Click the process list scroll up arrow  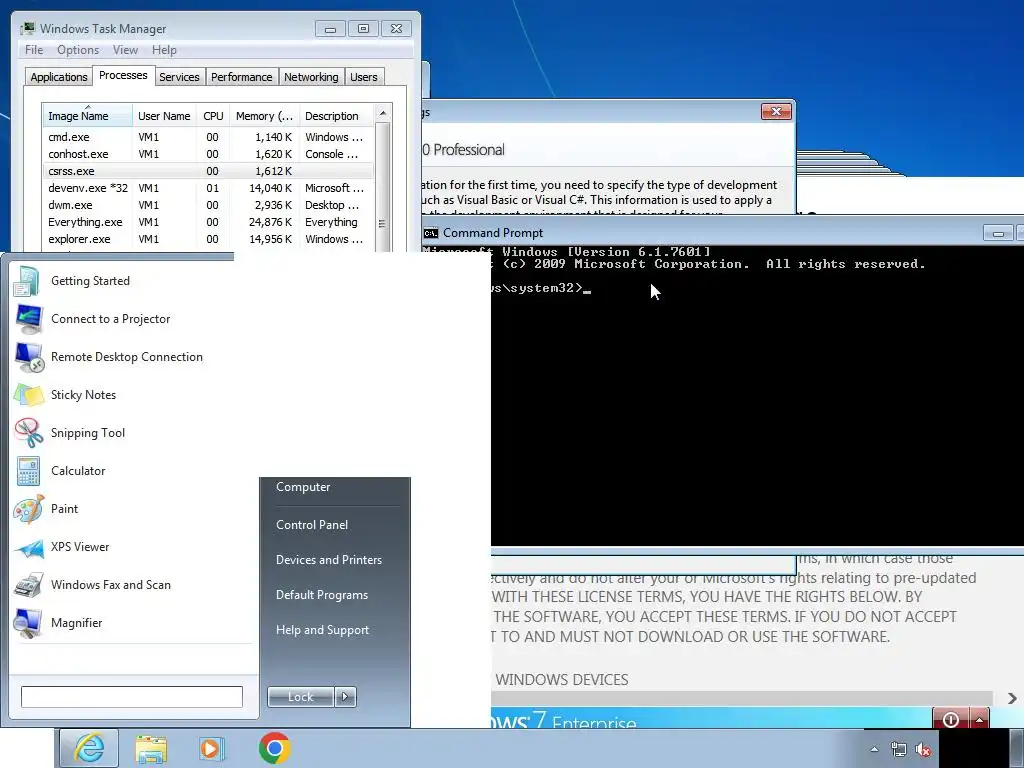click(383, 114)
